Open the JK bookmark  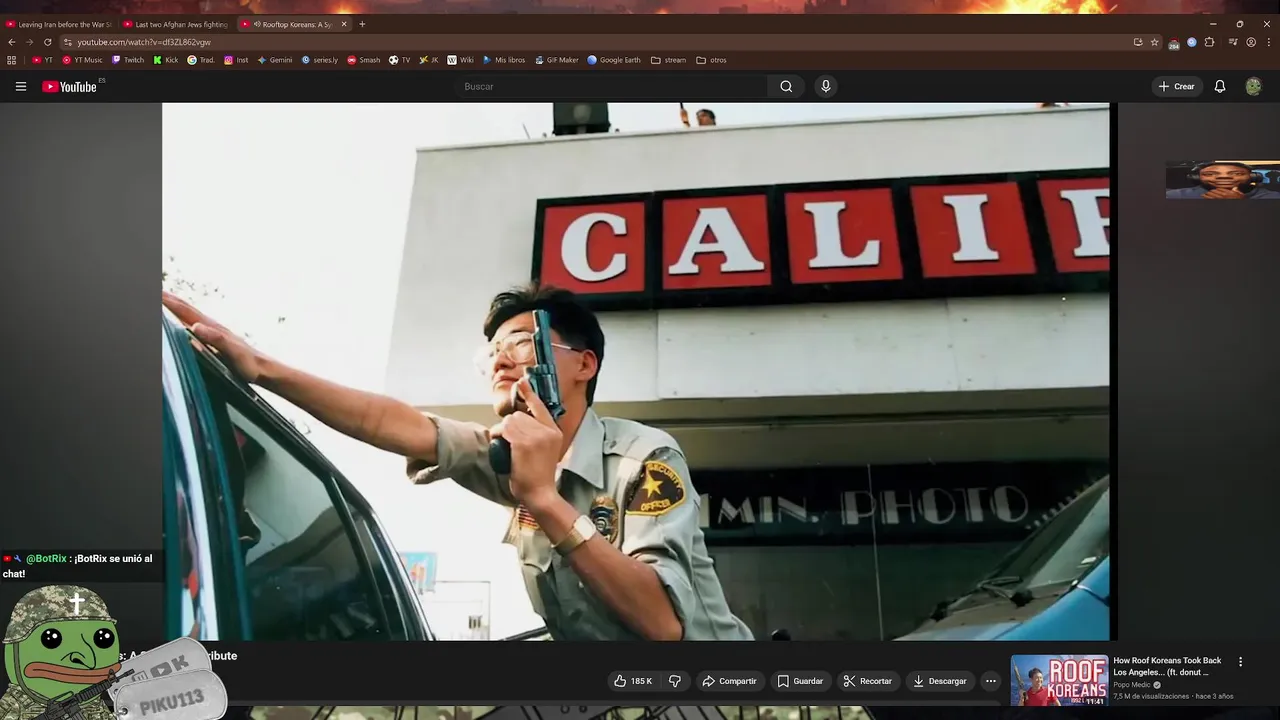(x=429, y=60)
